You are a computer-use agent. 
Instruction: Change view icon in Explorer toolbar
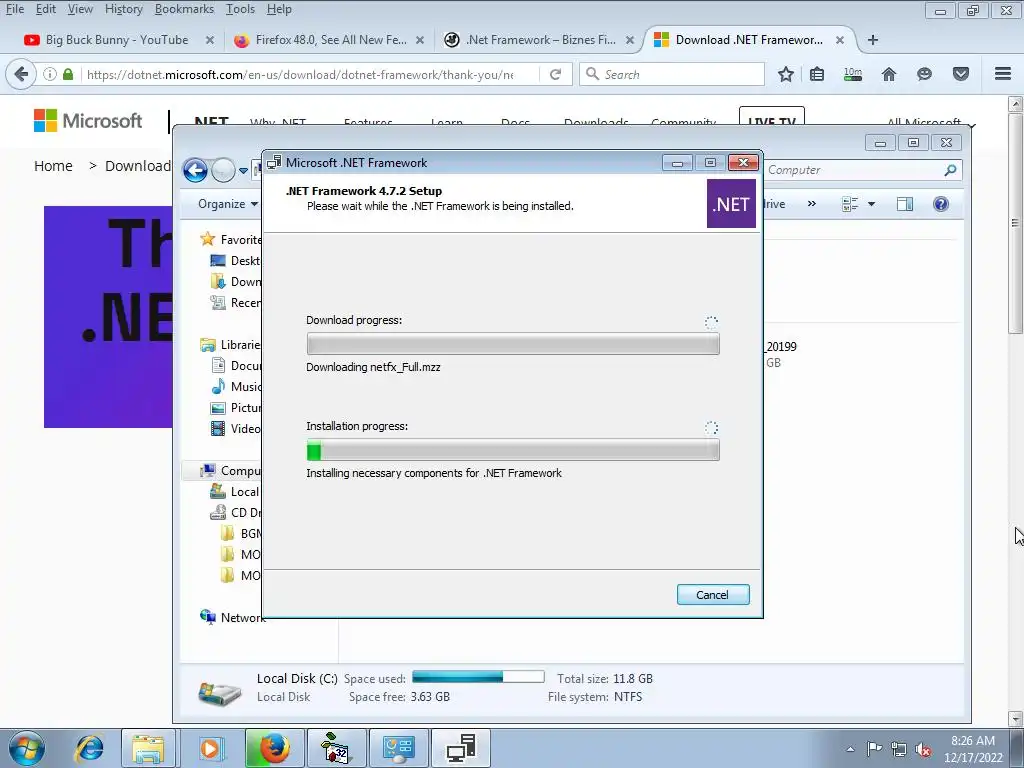click(850, 204)
